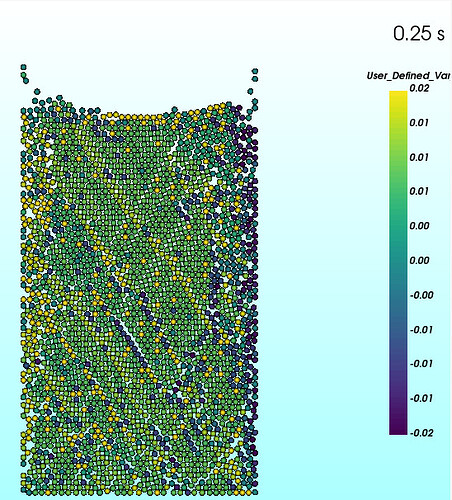The image size is (452, 500).
Task: Select the topmost particle on left wall
Action: tap(23, 67)
